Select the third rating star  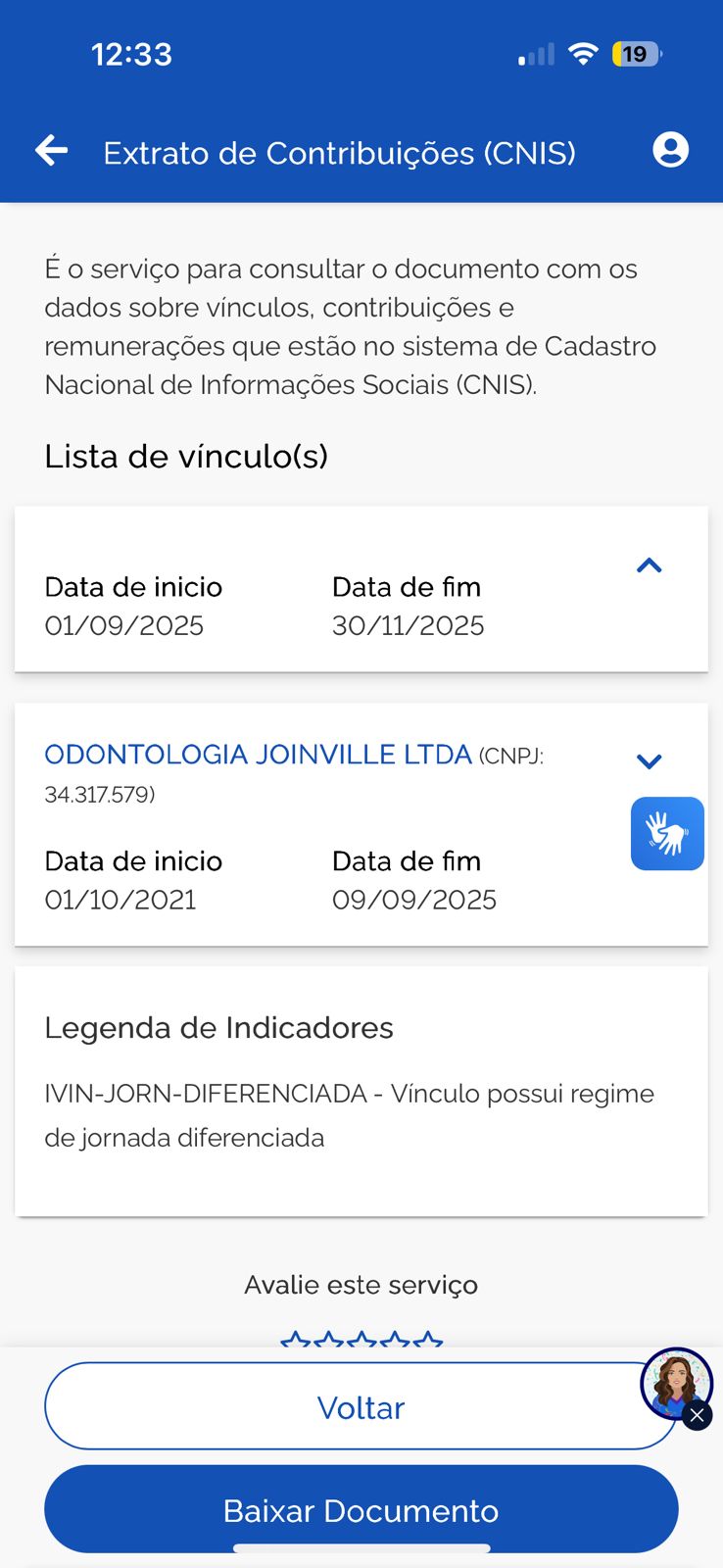361,1340
